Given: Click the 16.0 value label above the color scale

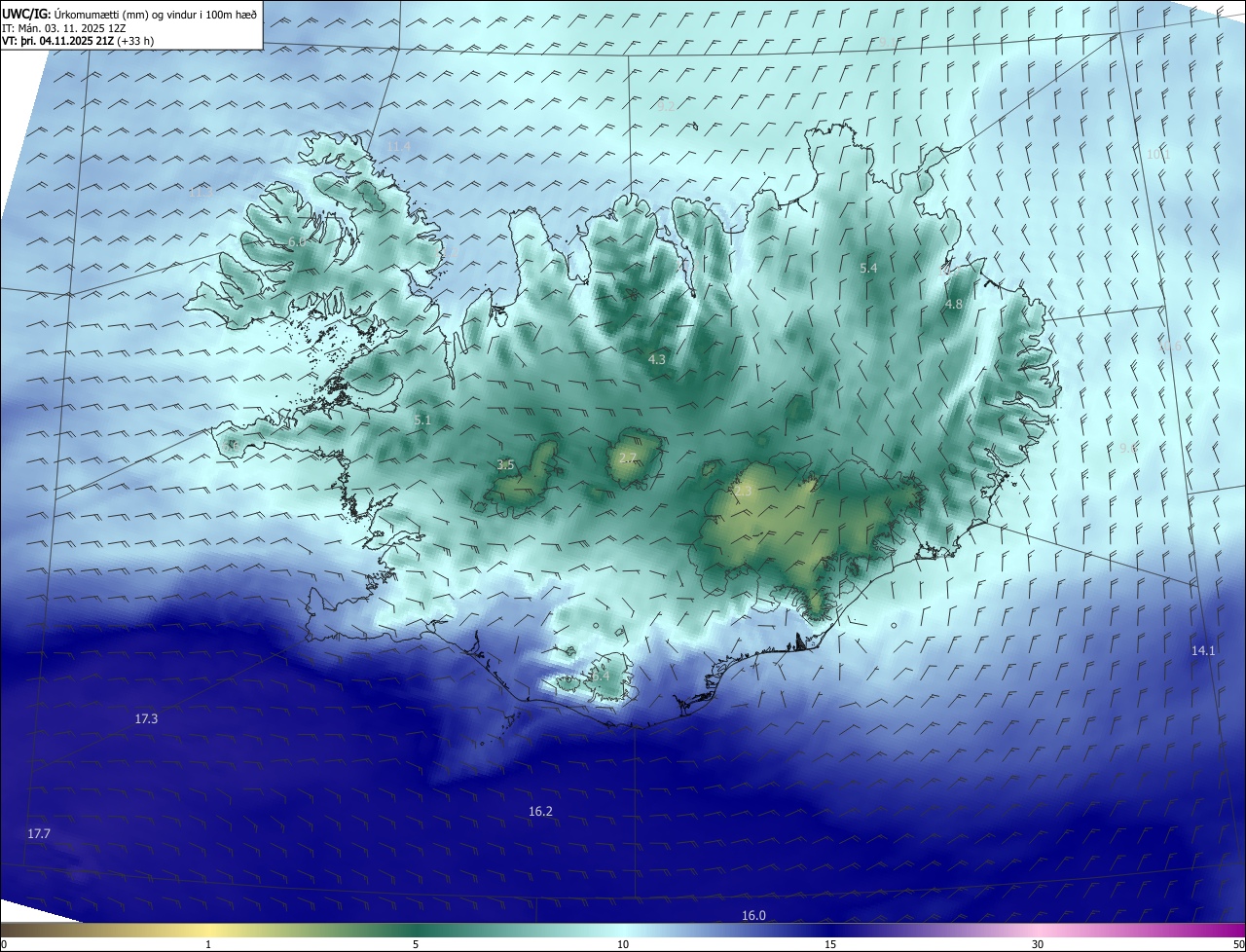Looking at the screenshot, I should [x=753, y=915].
